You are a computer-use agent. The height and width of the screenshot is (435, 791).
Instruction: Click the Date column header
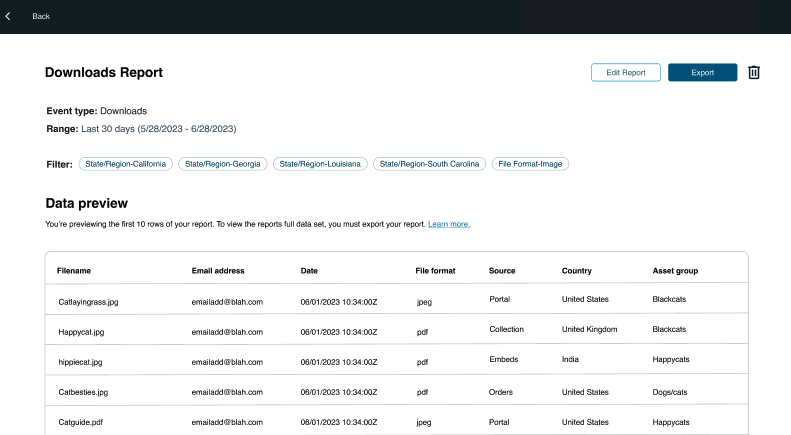[309, 271]
